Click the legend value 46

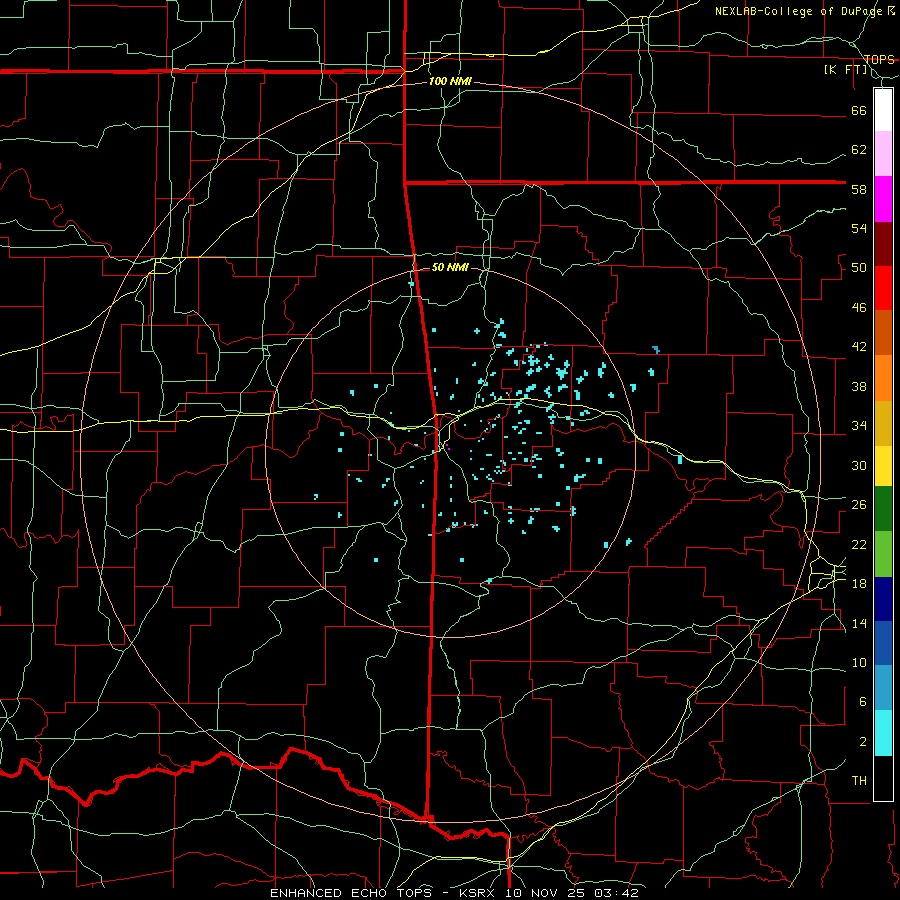(x=859, y=307)
